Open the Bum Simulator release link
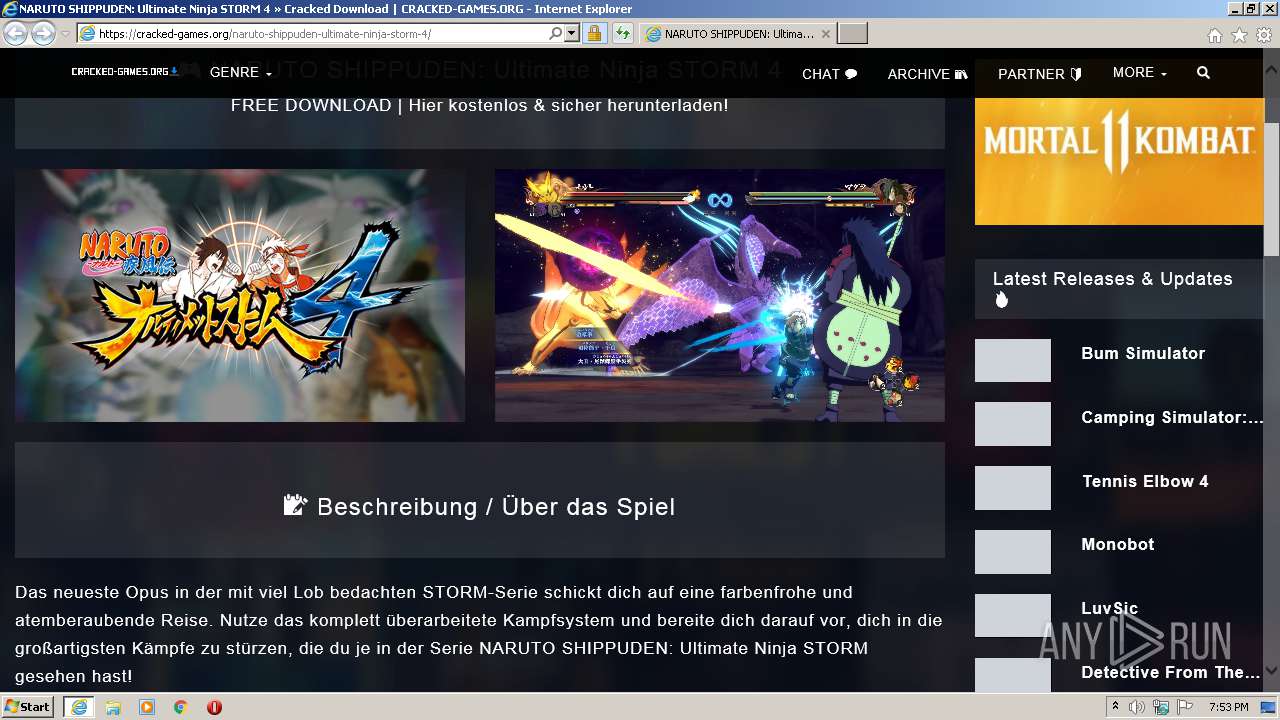This screenshot has width=1280, height=720. [x=1143, y=353]
